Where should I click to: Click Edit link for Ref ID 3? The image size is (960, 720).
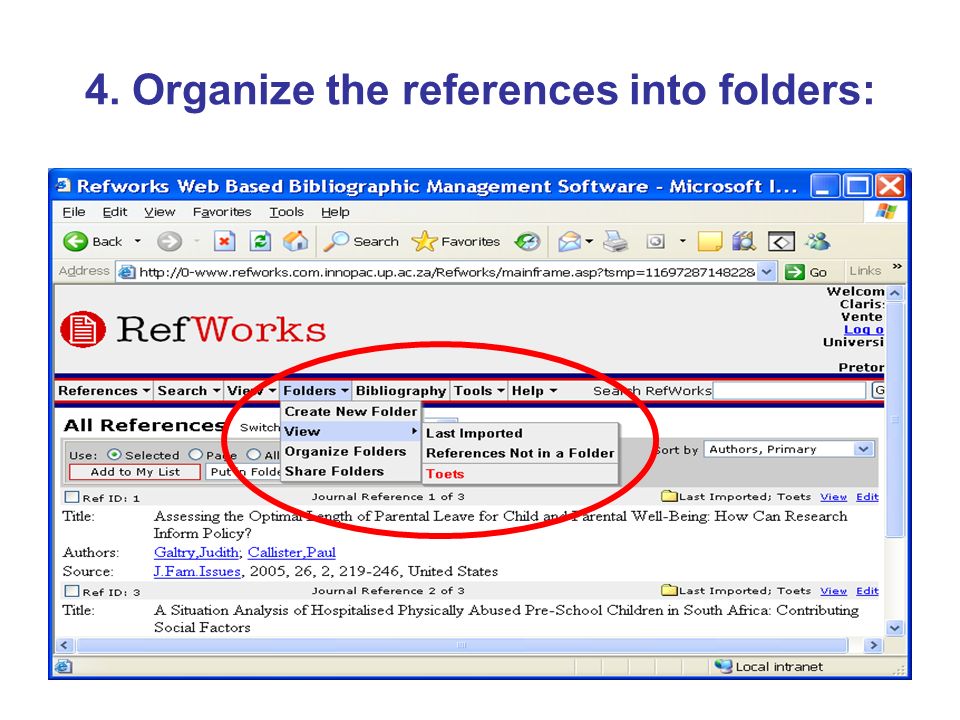[x=867, y=591]
